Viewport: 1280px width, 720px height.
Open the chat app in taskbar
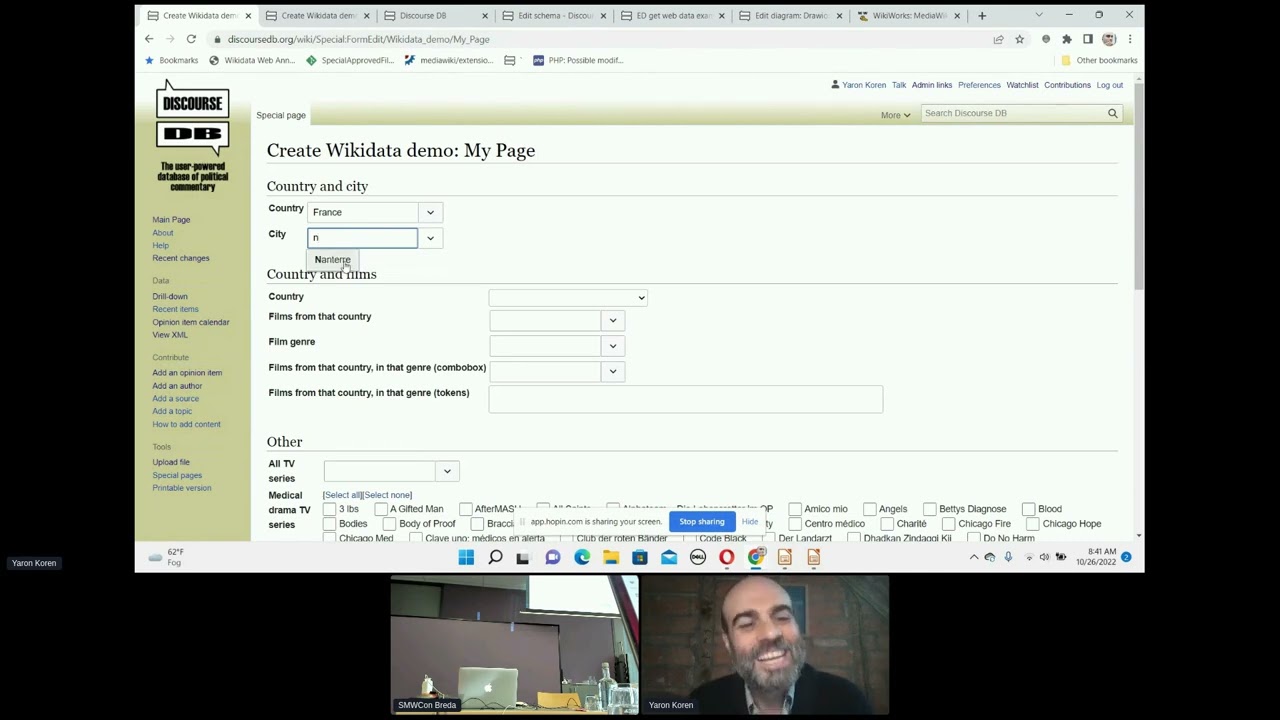point(553,557)
